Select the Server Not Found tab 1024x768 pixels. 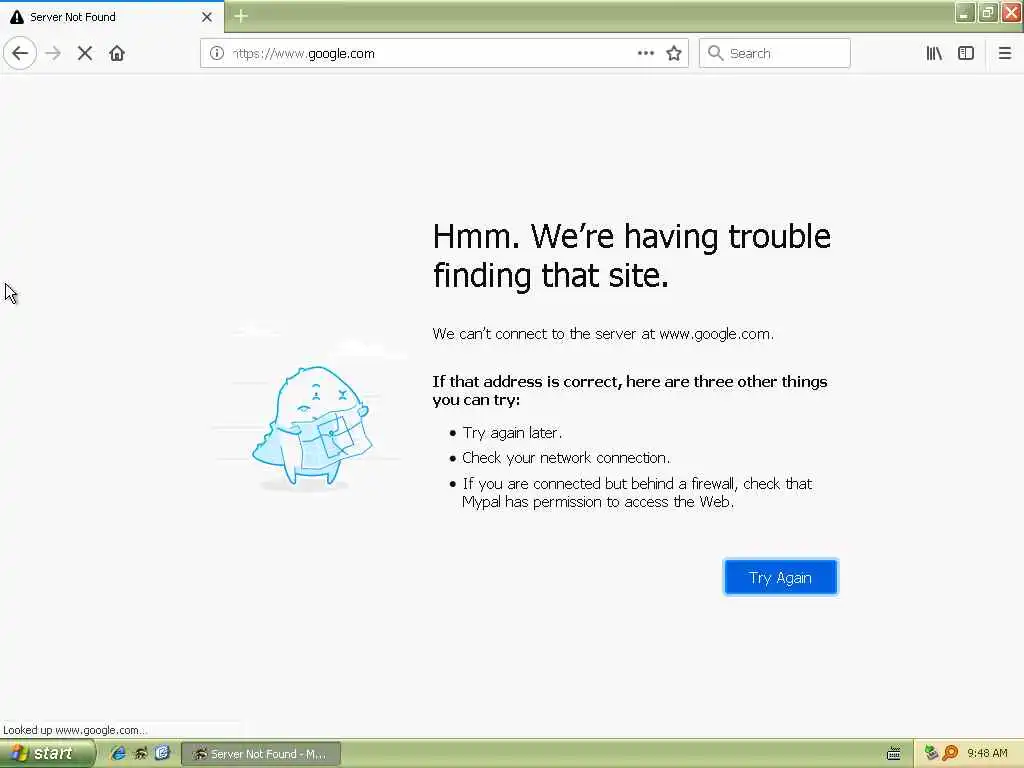112,17
